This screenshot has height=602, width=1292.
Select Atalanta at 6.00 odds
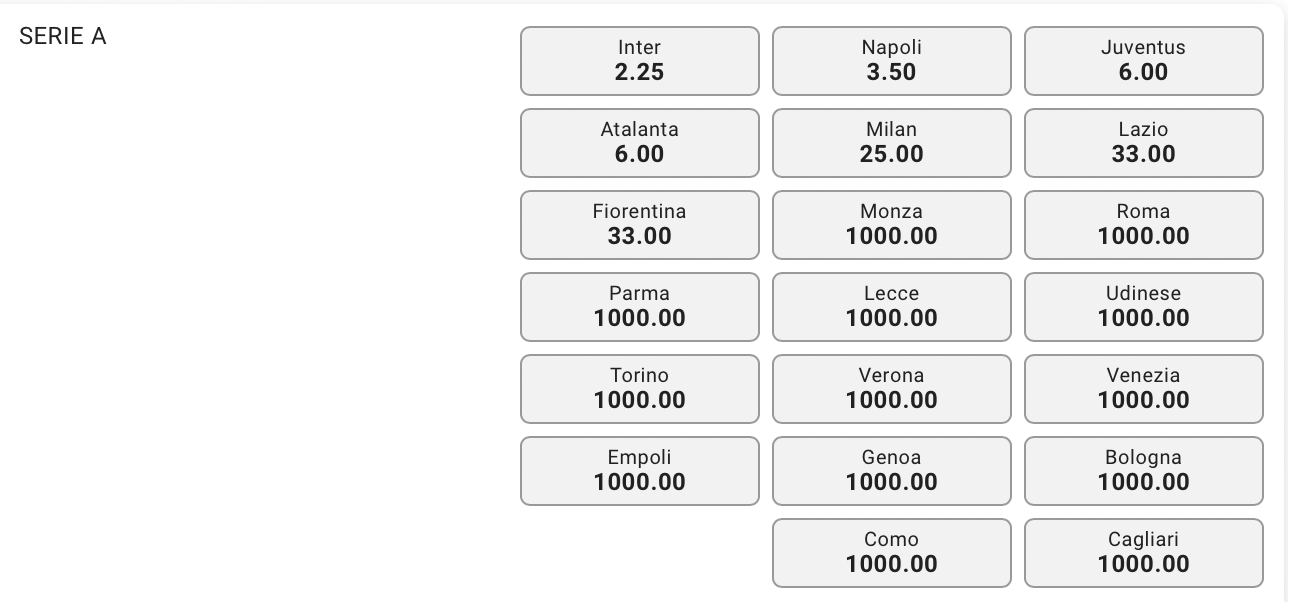pyautogui.click(x=640, y=143)
